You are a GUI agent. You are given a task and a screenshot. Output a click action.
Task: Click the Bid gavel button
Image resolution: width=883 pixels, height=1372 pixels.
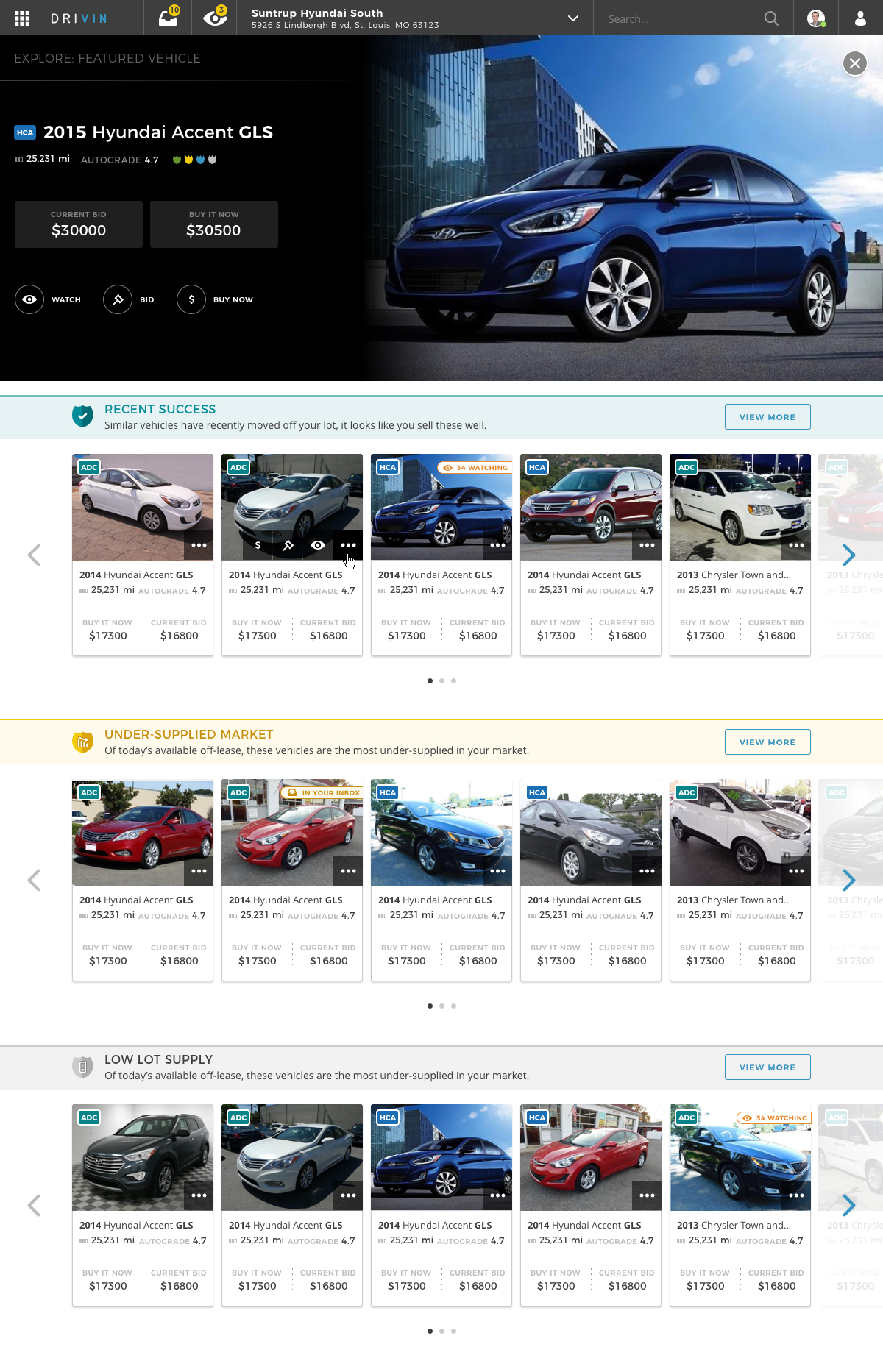click(x=118, y=299)
